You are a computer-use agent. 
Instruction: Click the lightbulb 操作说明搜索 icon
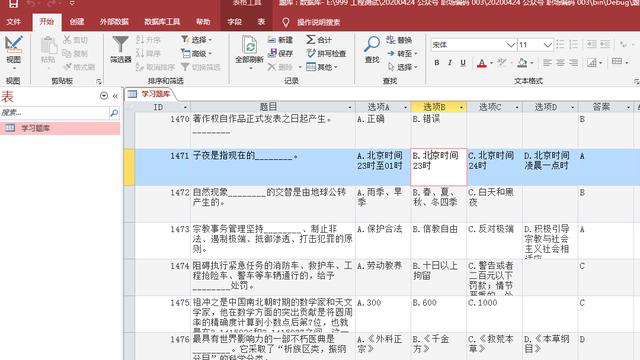coord(286,22)
